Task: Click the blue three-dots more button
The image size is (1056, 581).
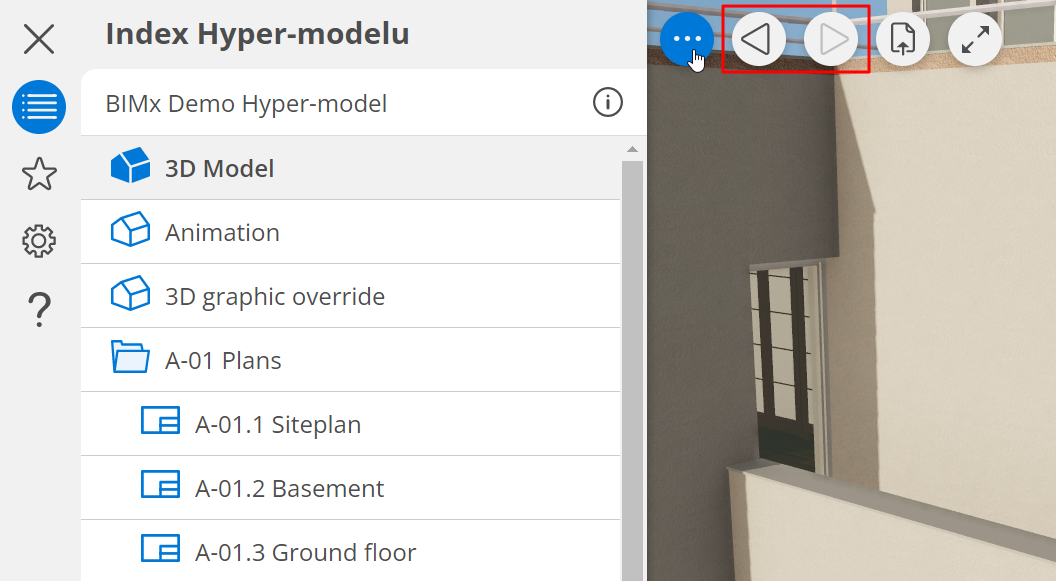Action: point(686,38)
